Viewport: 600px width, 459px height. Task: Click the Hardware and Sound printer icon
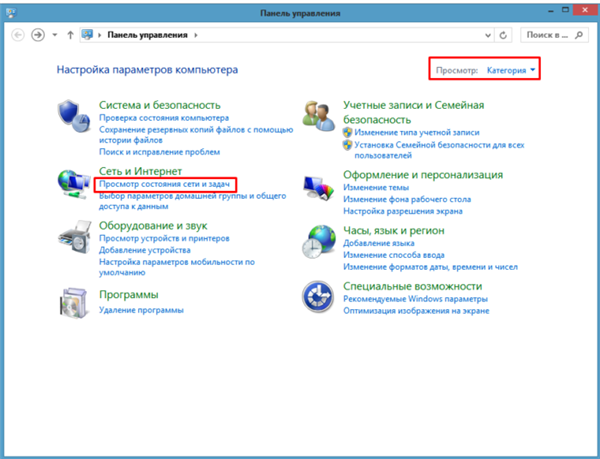[x=75, y=237]
